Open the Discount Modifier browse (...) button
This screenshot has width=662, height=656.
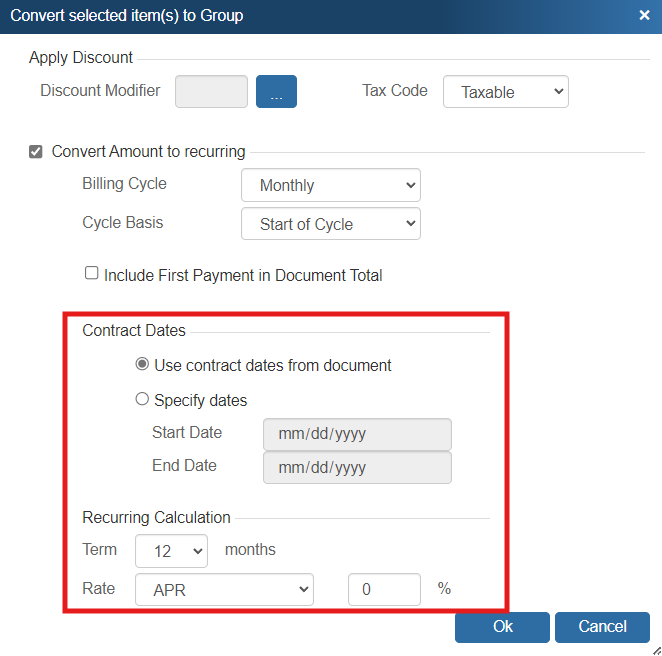276,92
